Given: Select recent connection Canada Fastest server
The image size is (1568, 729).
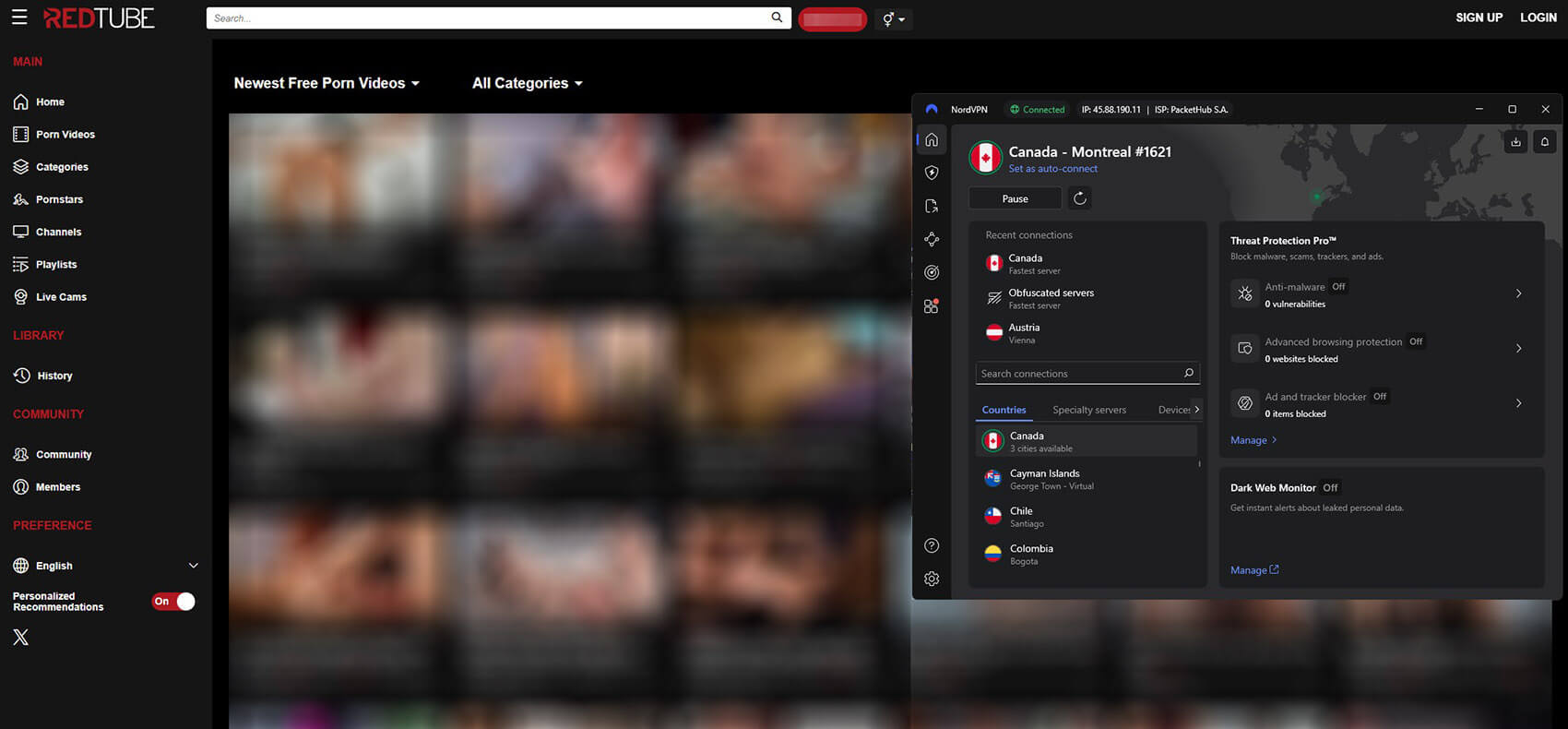Looking at the screenshot, I should [x=1087, y=264].
